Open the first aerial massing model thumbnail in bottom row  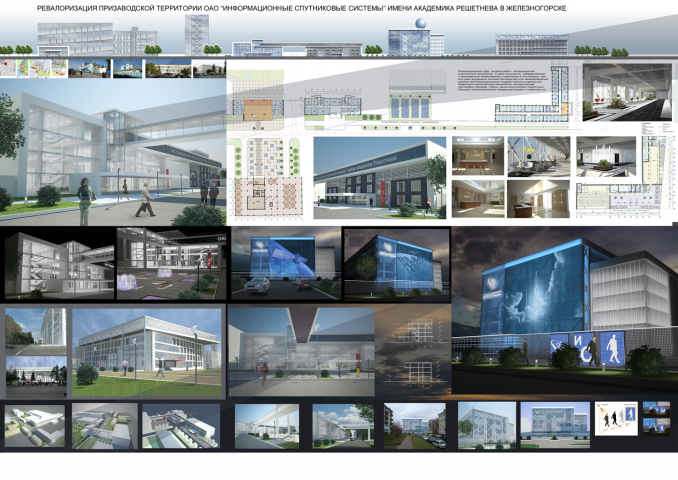click(x=35, y=426)
